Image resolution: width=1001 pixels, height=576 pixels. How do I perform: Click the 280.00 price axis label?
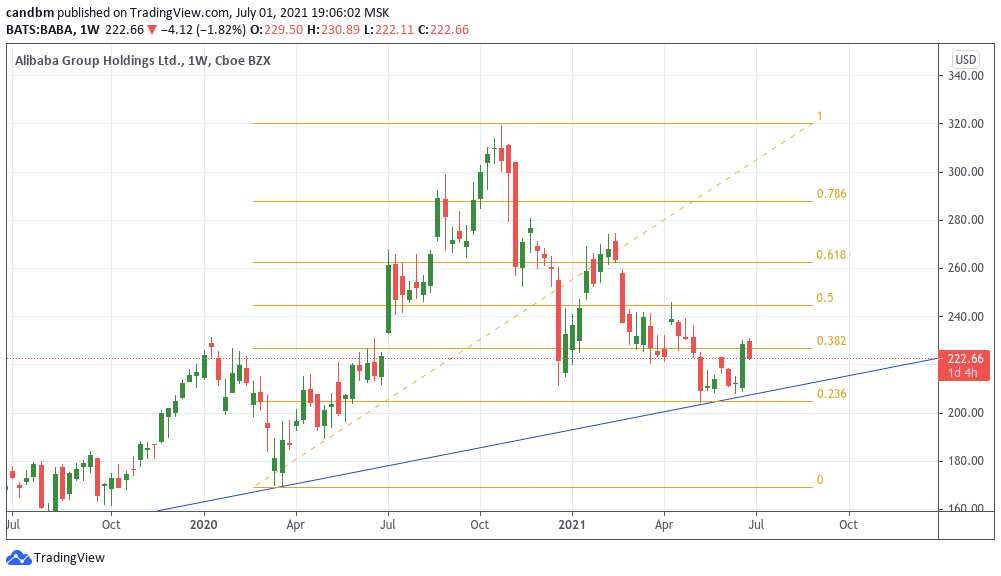pos(965,220)
